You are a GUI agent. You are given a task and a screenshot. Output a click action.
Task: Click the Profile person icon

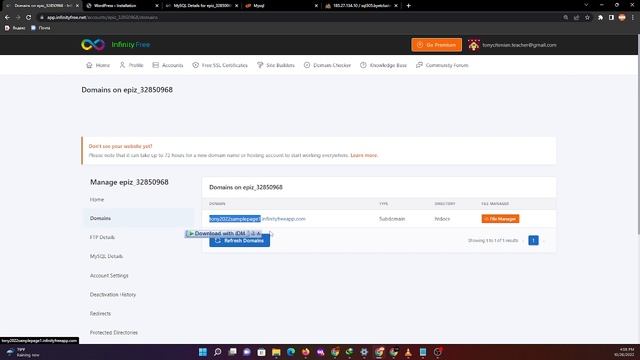point(122,65)
